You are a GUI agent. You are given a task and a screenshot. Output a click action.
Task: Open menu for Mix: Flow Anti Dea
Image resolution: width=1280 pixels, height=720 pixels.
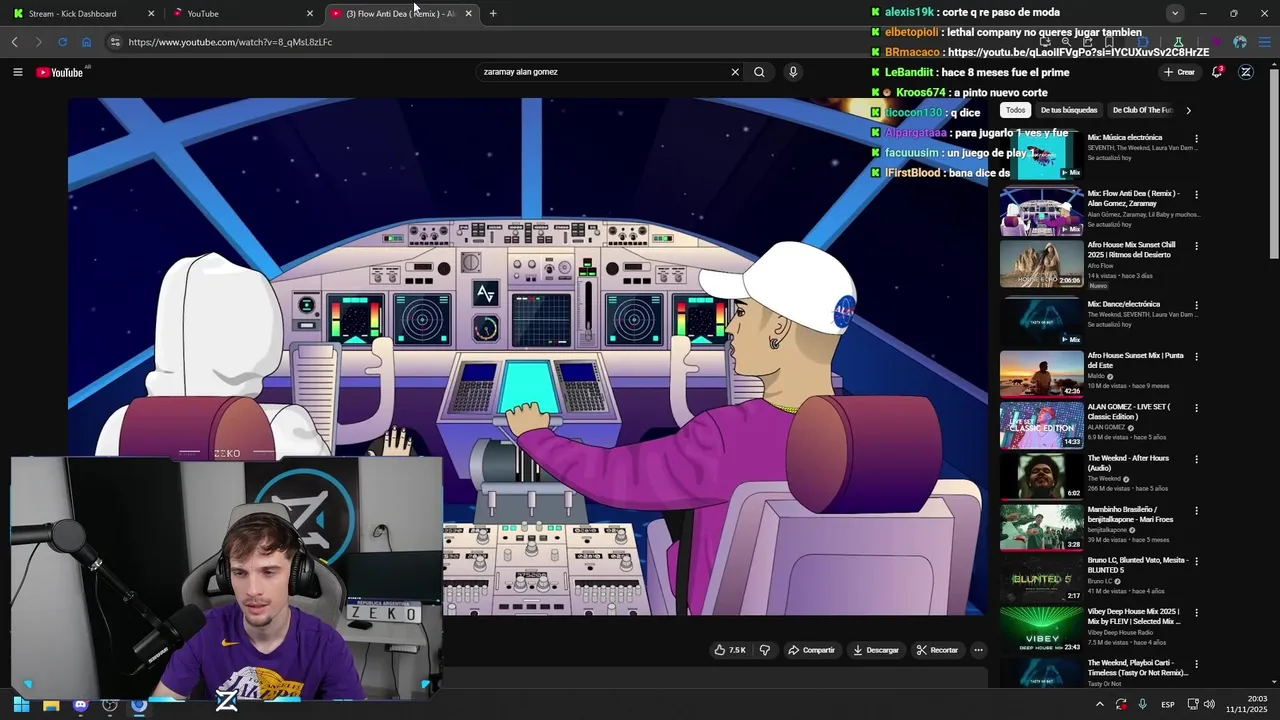(1196, 195)
